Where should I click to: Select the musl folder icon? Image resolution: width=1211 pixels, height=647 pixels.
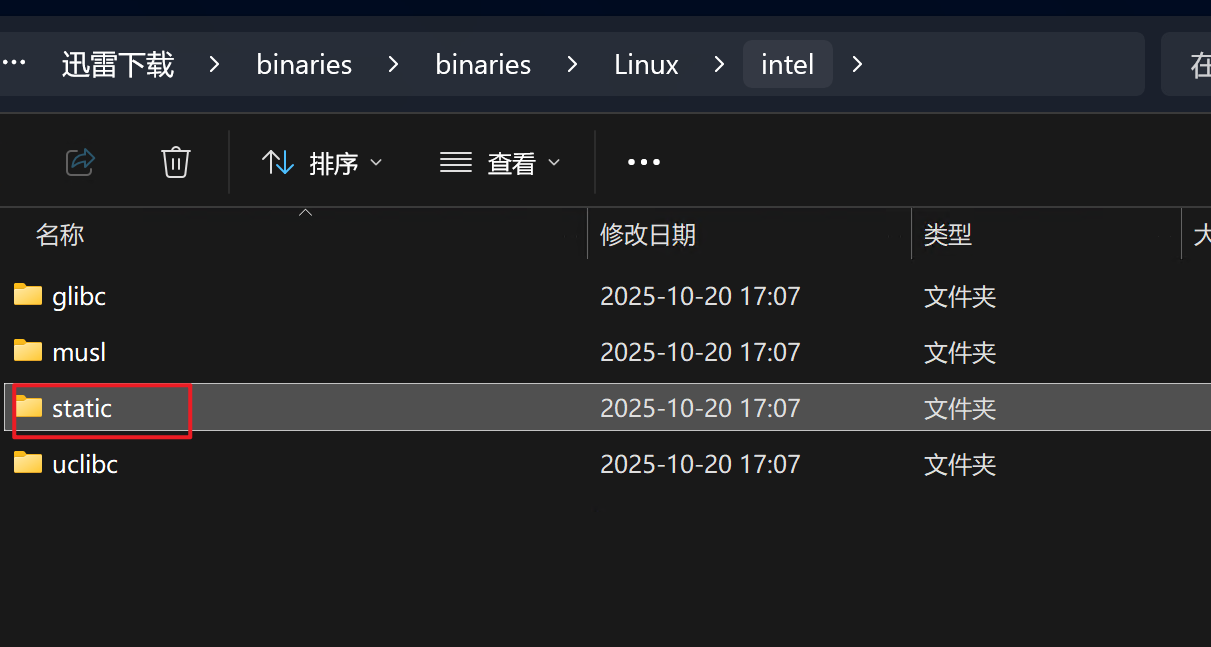[28, 351]
